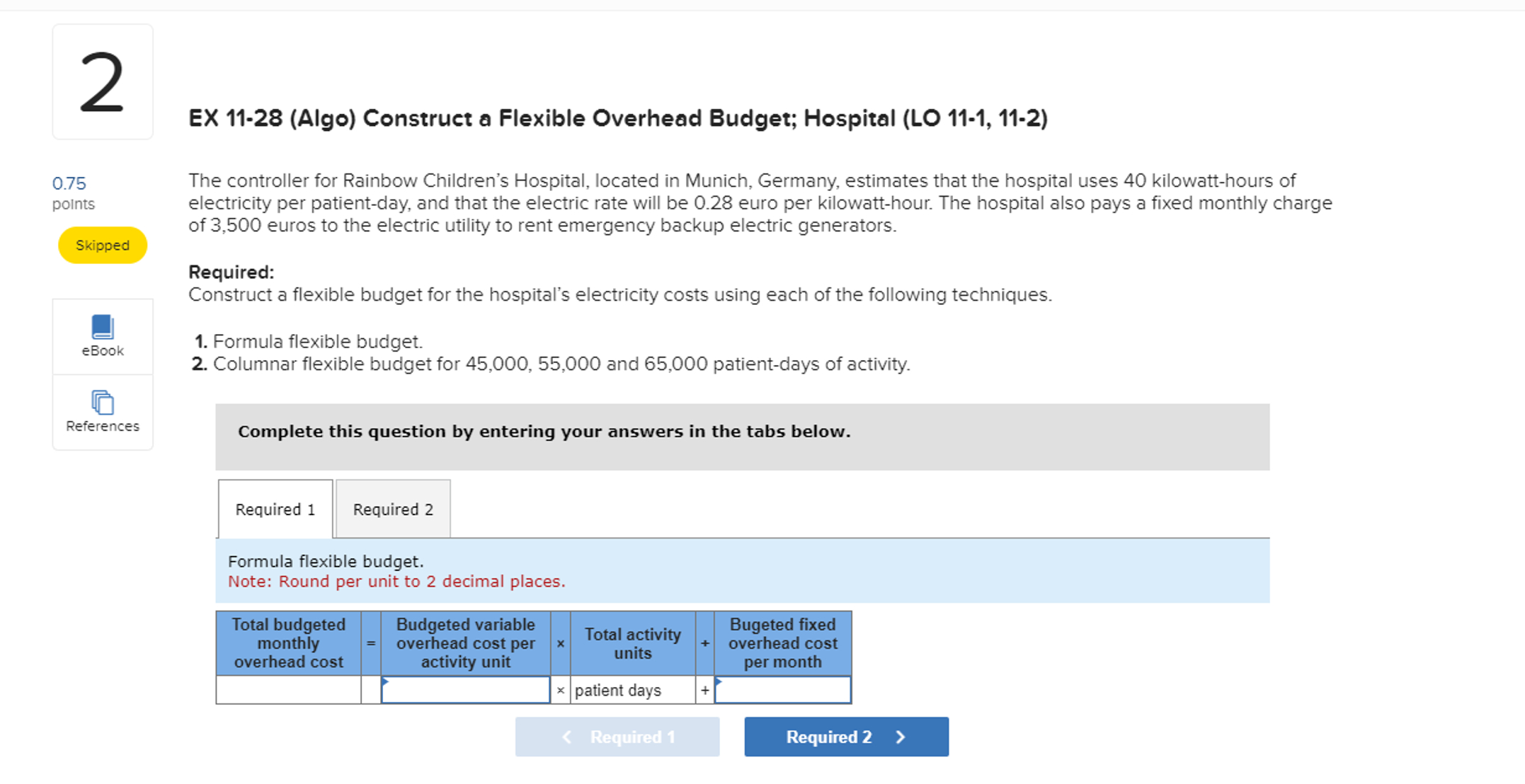1525x784 pixels.
Task: Click inside the Total budgeted monthly overhead cost field
Action: (287, 690)
